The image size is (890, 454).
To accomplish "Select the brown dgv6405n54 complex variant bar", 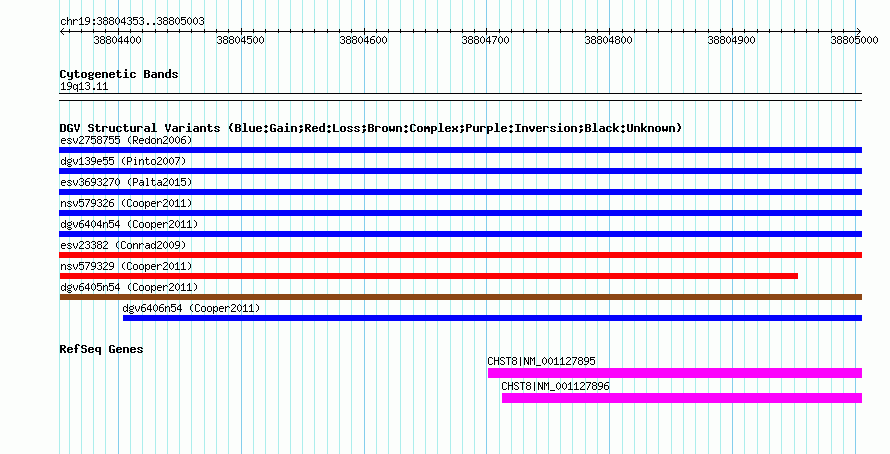I will [460, 297].
